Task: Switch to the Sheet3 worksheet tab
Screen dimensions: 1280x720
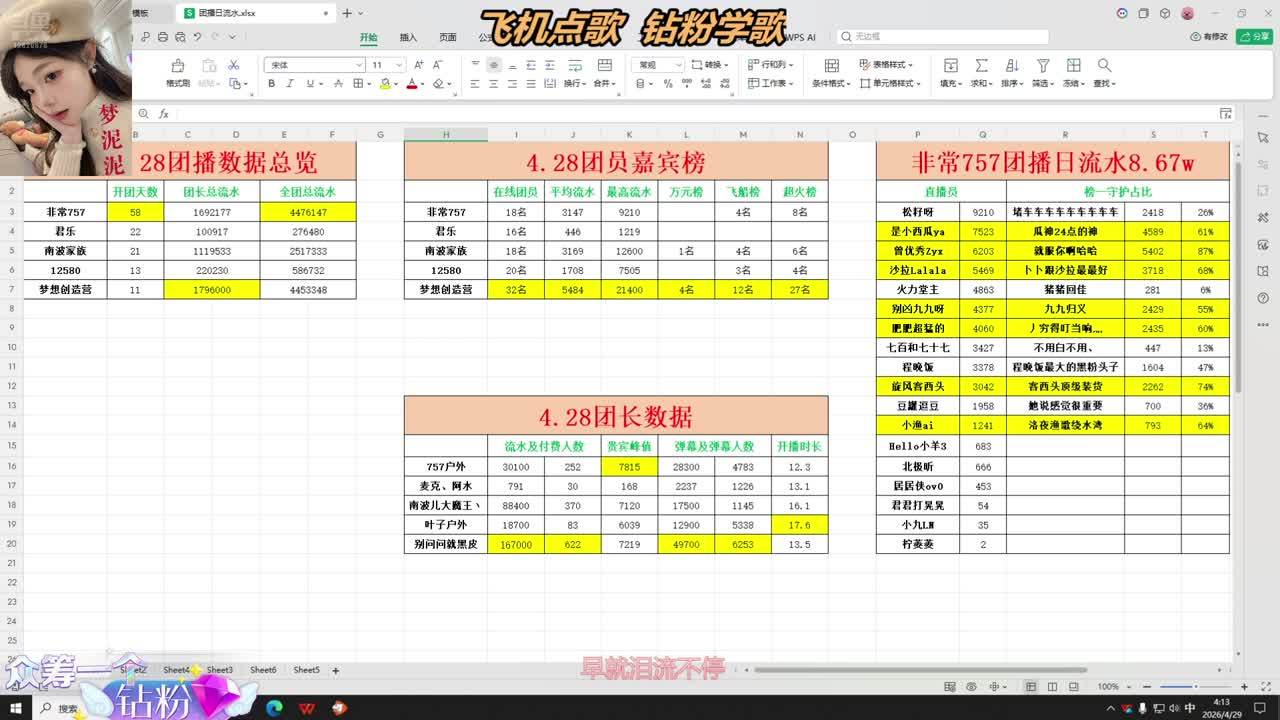Action: point(220,670)
